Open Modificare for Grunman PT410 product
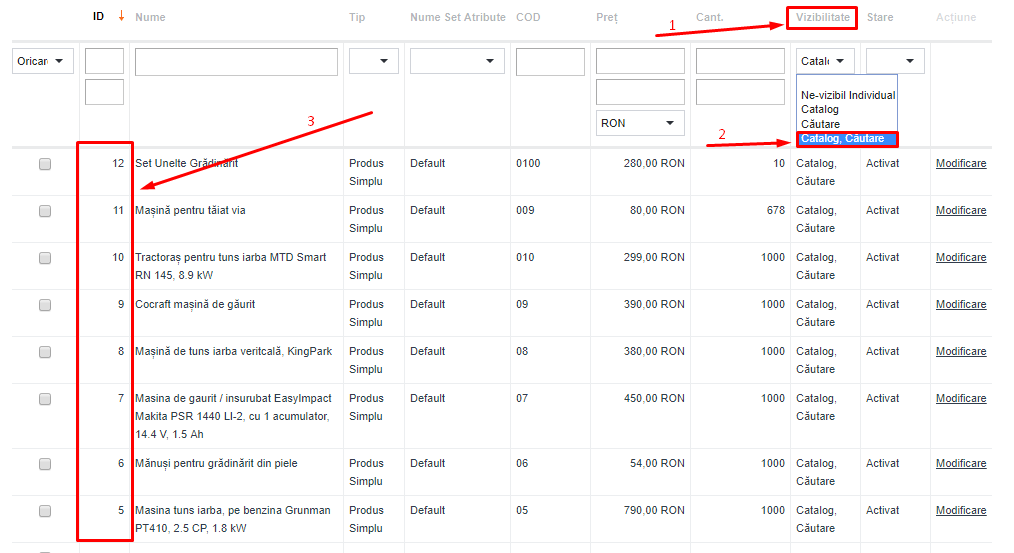Viewport: 1014px width, 553px height. [961, 510]
